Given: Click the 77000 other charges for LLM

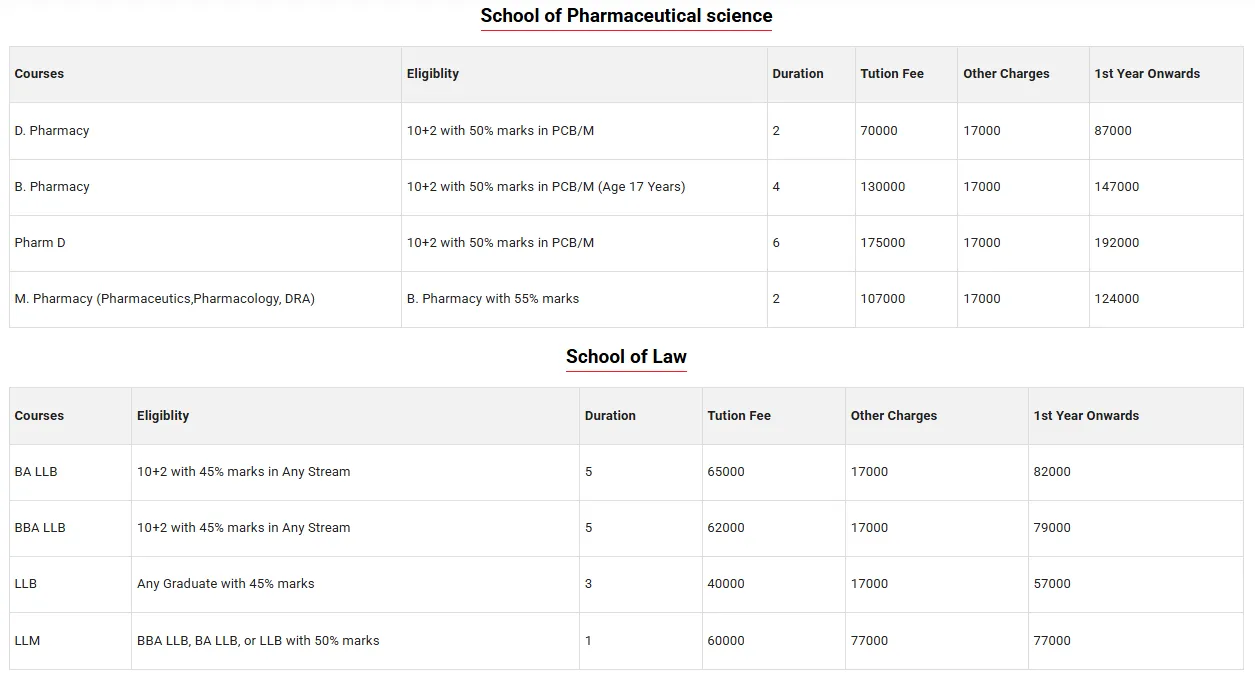Looking at the screenshot, I should pyautogui.click(x=870, y=640).
